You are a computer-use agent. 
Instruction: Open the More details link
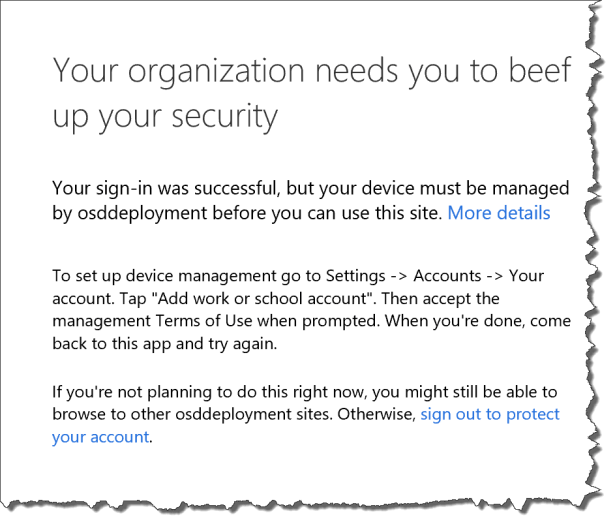point(498,212)
